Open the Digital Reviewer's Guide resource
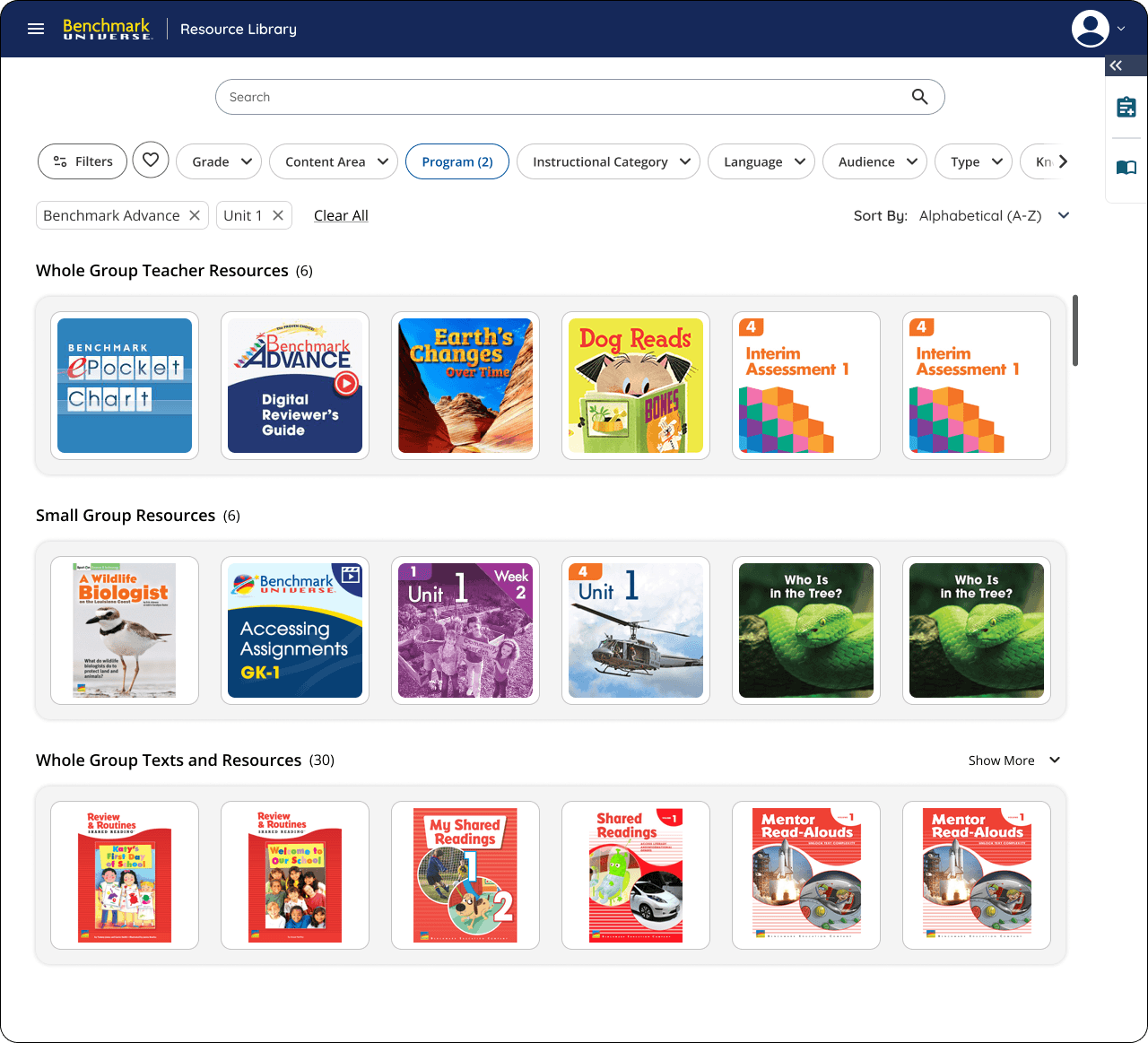 click(x=295, y=386)
